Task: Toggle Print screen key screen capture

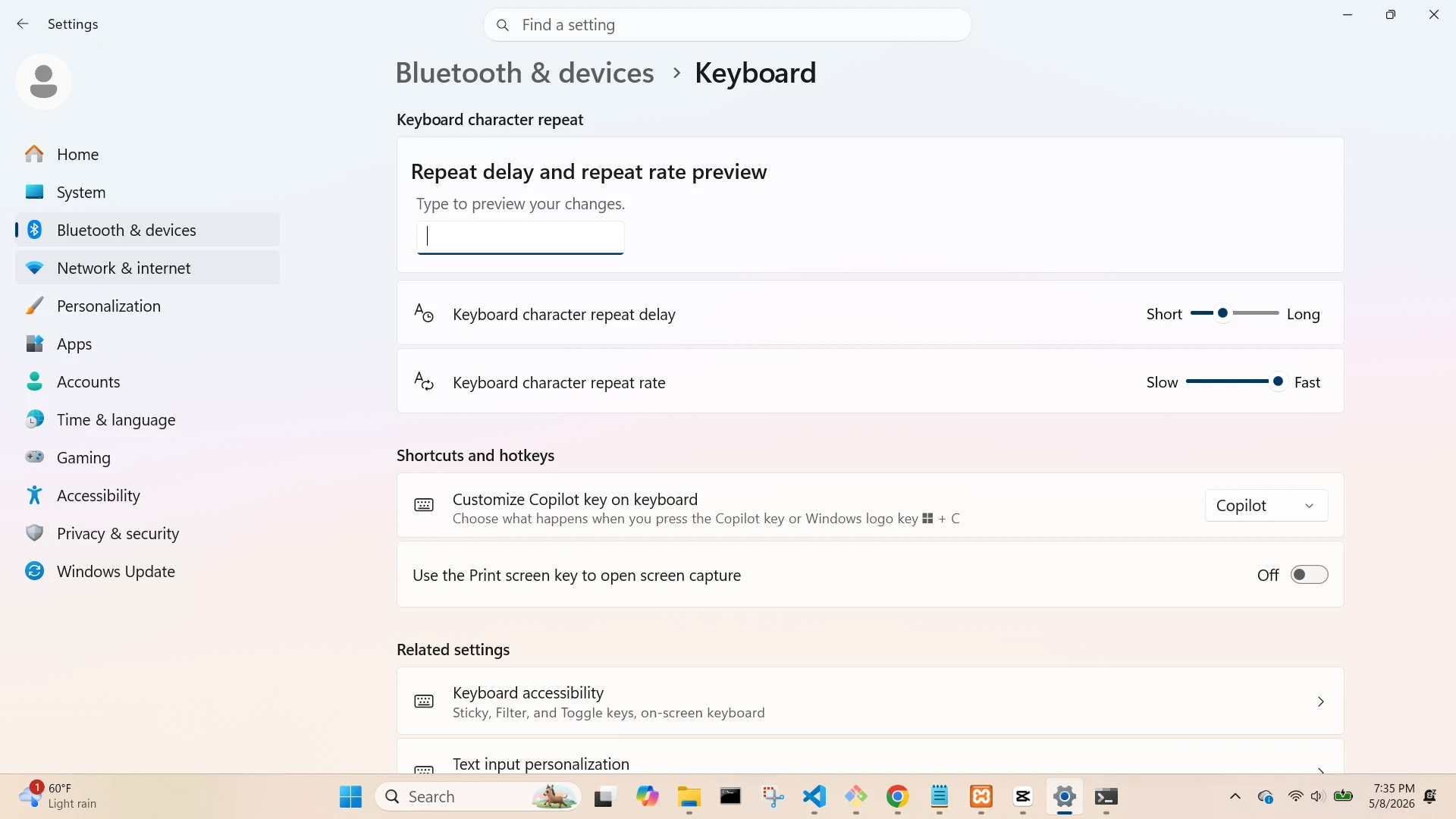Action: tap(1310, 575)
